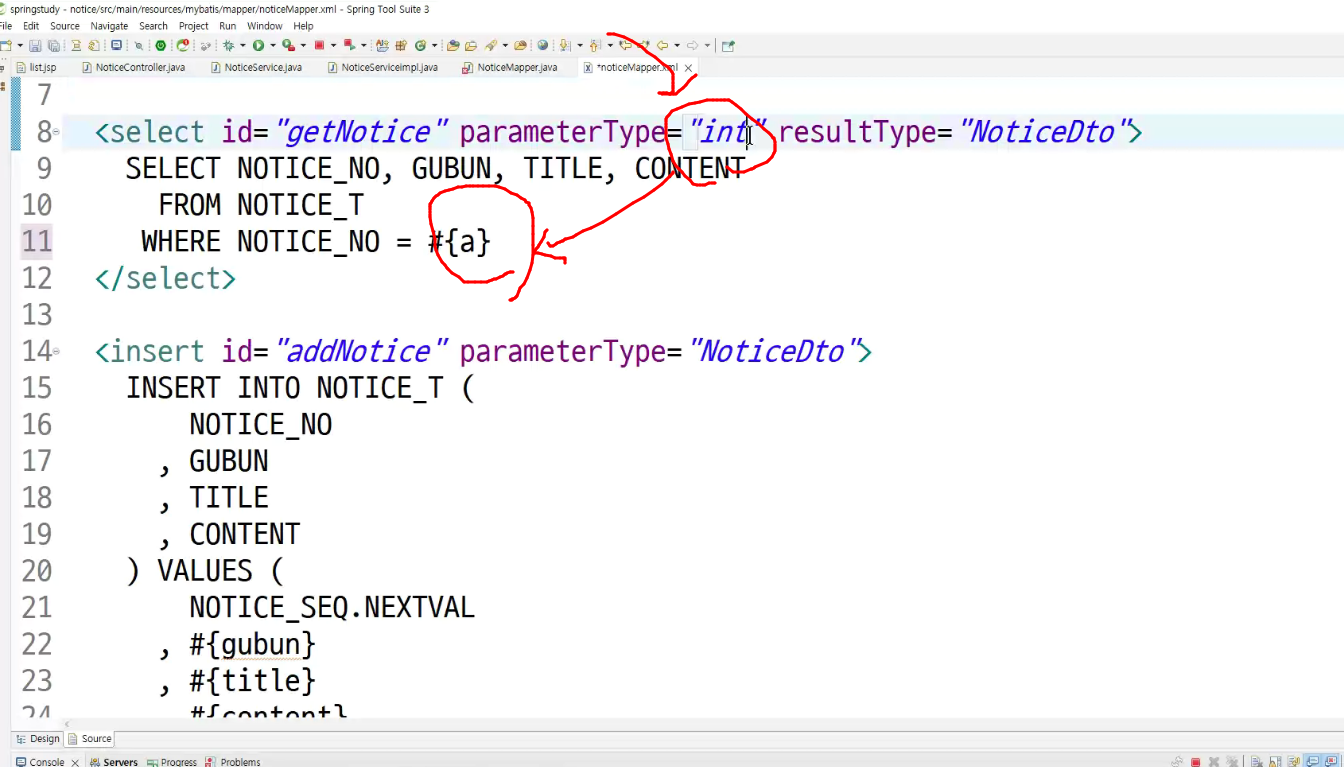The image size is (1344, 767).
Task: Expand the Run dropdown arrow
Action: coord(273,45)
